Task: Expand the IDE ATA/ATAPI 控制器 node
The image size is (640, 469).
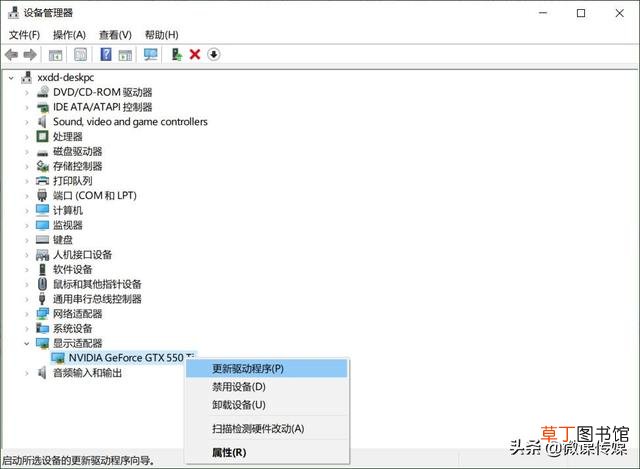Action: pyautogui.click(x=27, y=108)
